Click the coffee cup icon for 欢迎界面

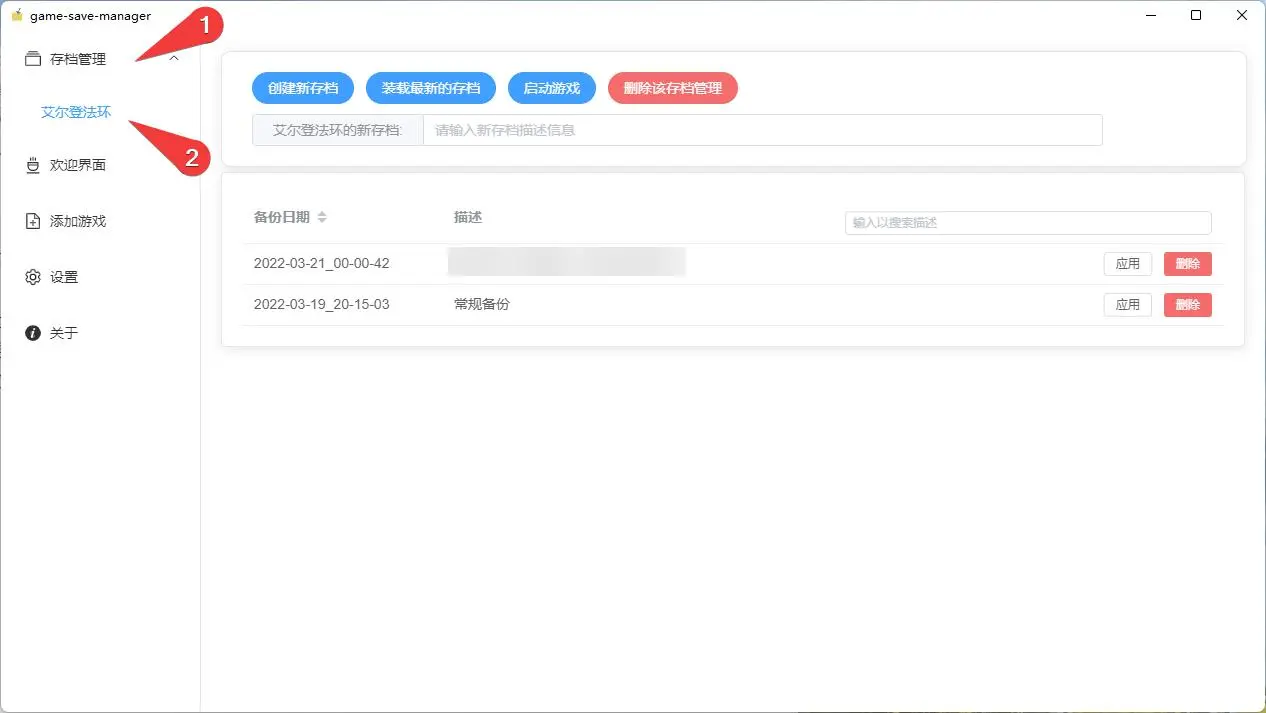(x=33, y=165)
